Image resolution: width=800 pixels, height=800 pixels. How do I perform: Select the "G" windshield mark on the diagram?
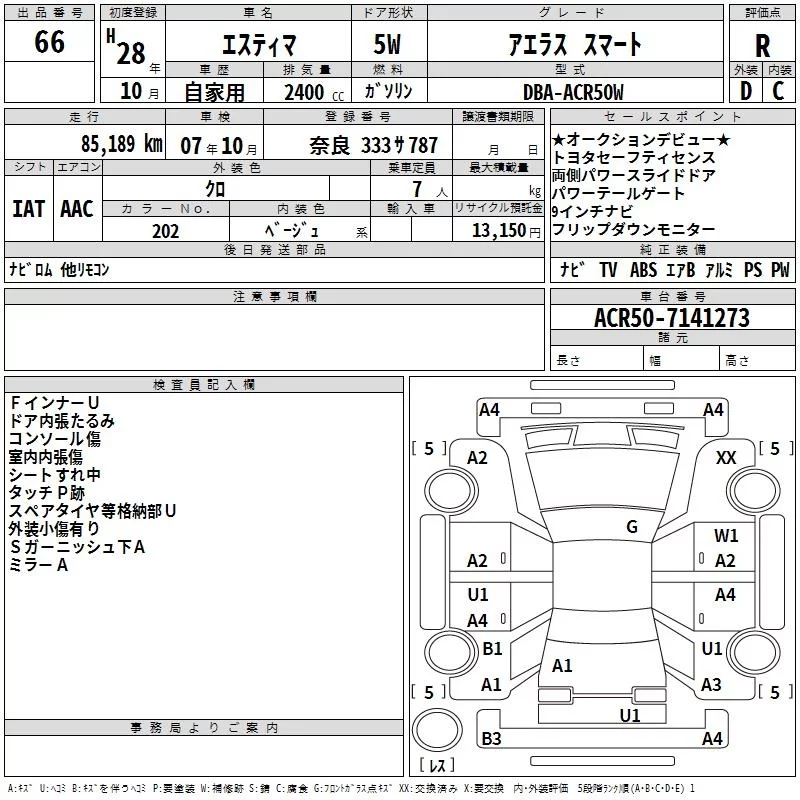632,527
